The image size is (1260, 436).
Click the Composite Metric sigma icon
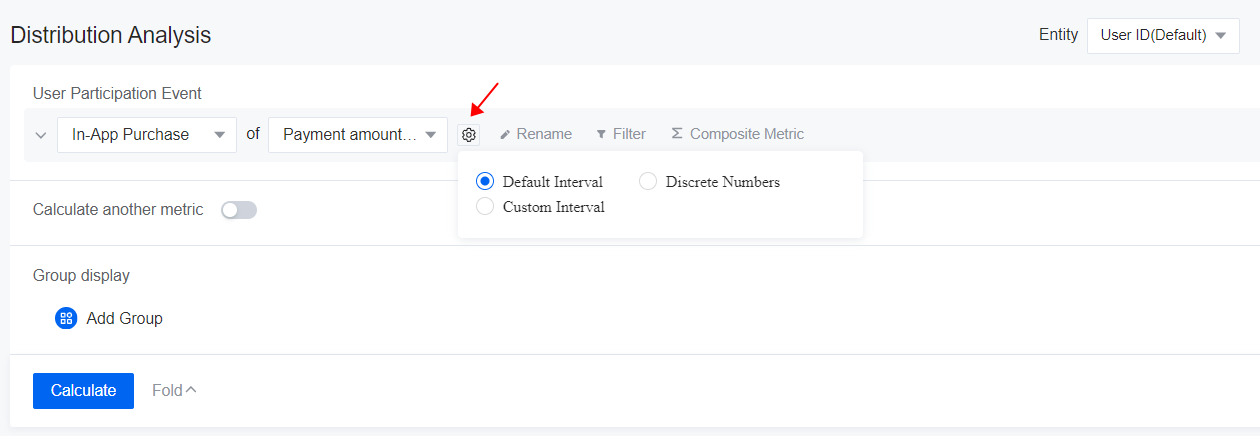click(677, 134)
